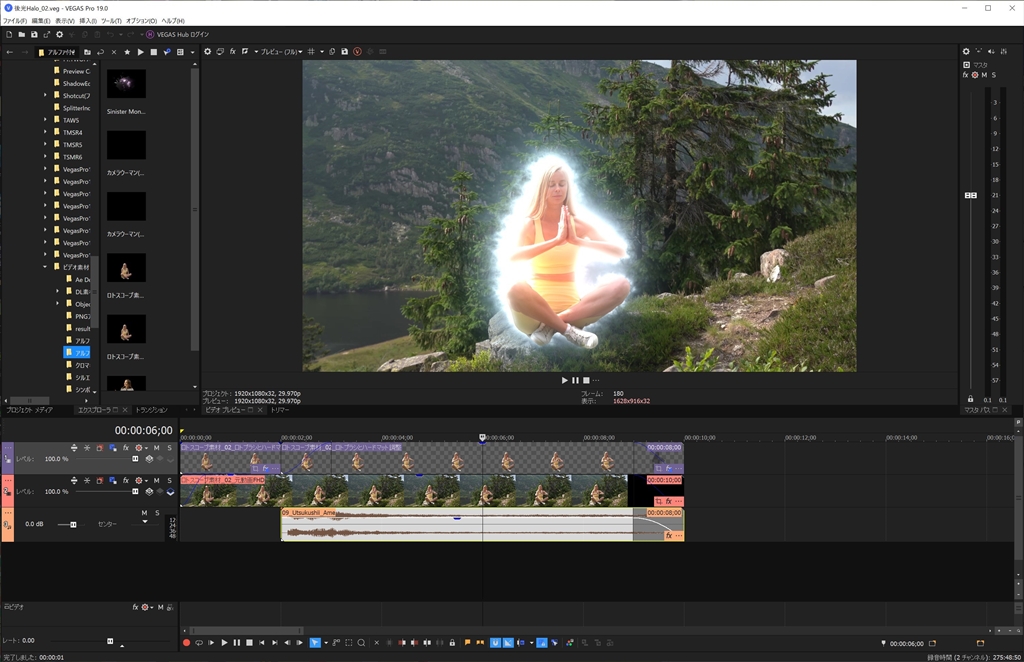Expand the TAWS folder in the tree
This screenshot has height=662, width=1024.
tap(45, 120)
